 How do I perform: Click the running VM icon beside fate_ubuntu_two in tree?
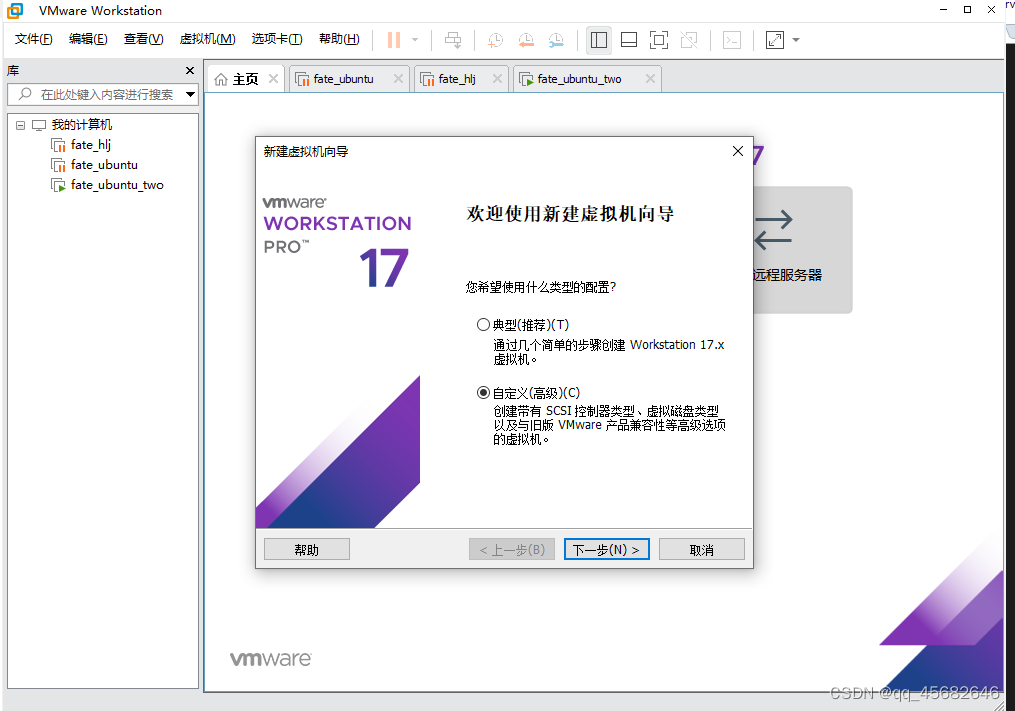tap(58, 185)
